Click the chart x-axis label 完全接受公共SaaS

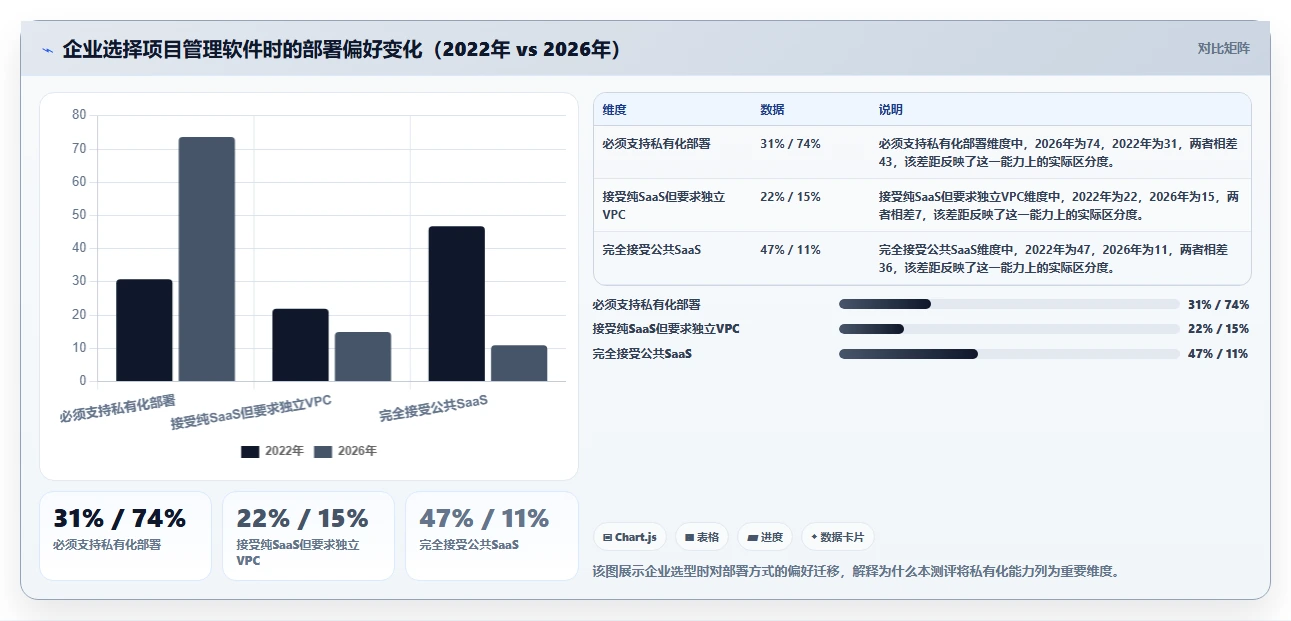(x=434, y=408)
